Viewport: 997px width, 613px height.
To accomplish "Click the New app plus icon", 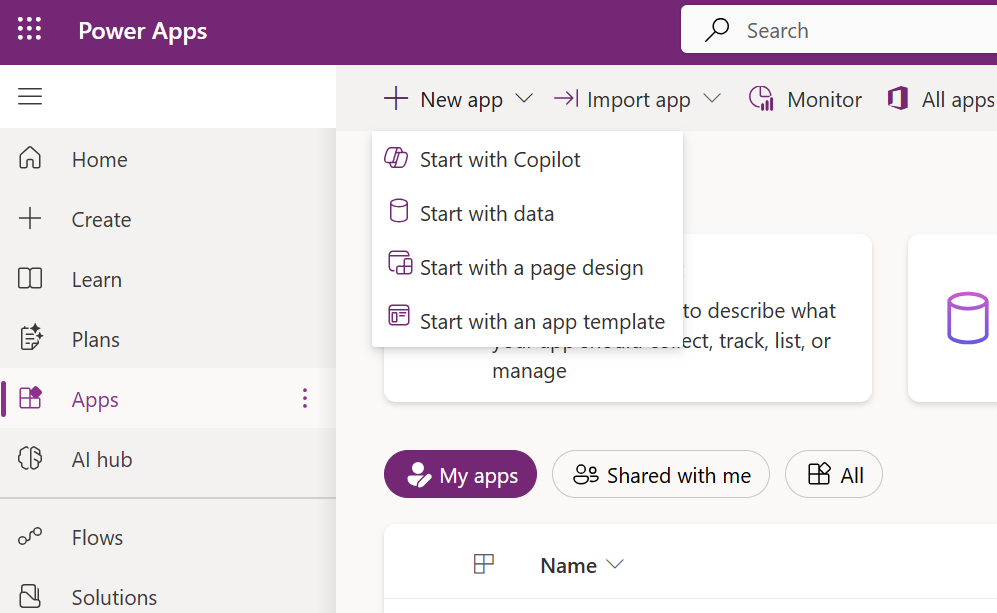I will click(x=395, y=99).
